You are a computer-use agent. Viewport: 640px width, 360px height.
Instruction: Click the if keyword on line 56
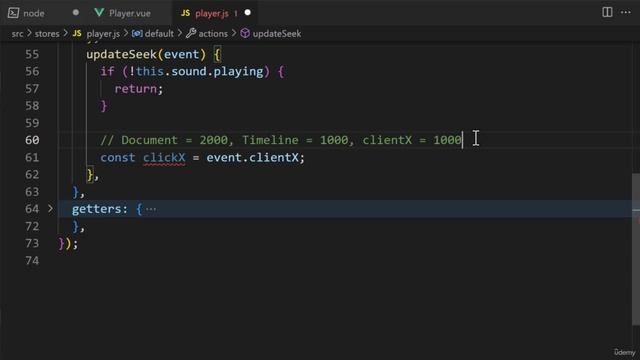click(x=107, y=72)
